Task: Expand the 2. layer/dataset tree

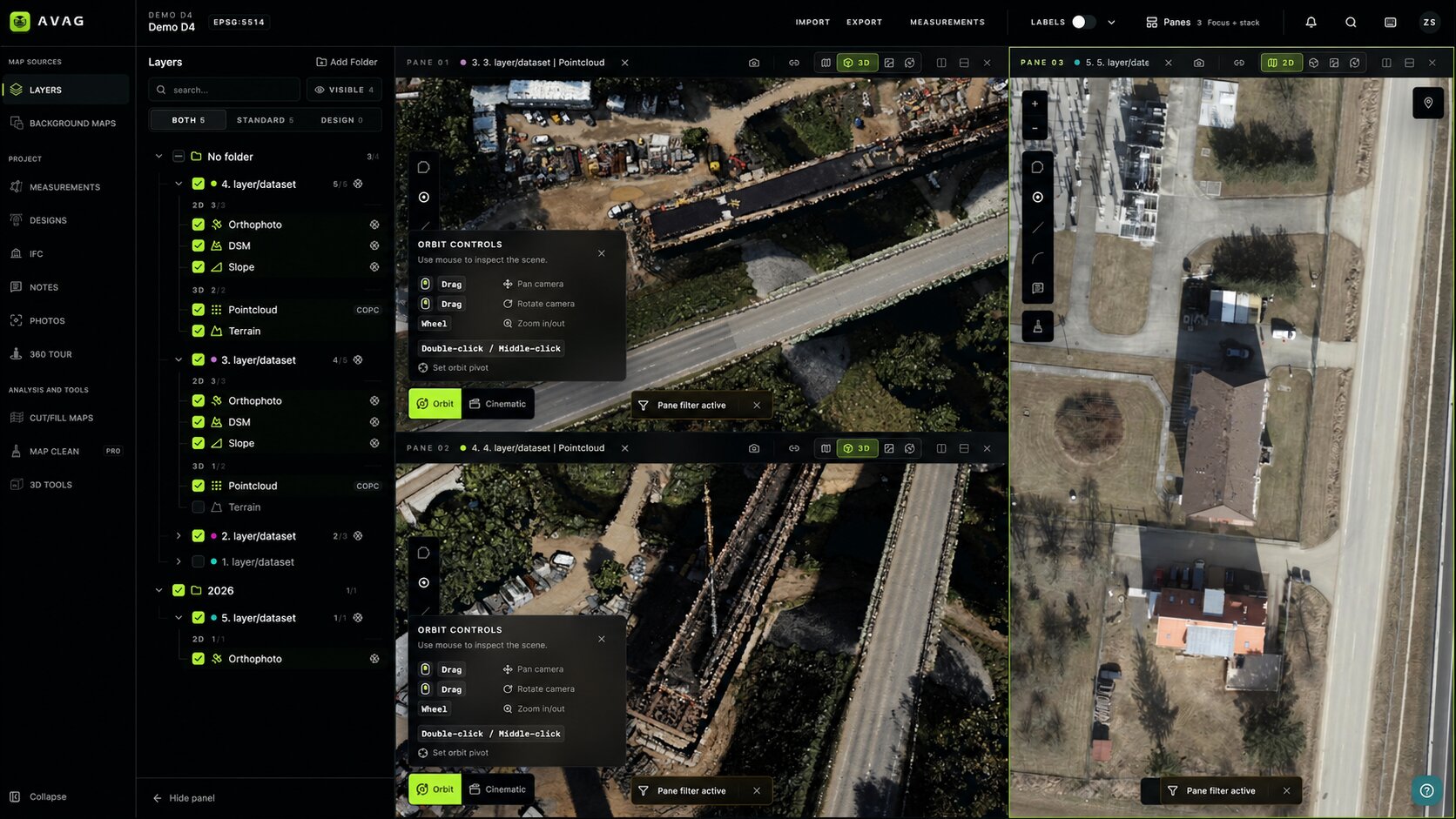Action: [179, 536]
